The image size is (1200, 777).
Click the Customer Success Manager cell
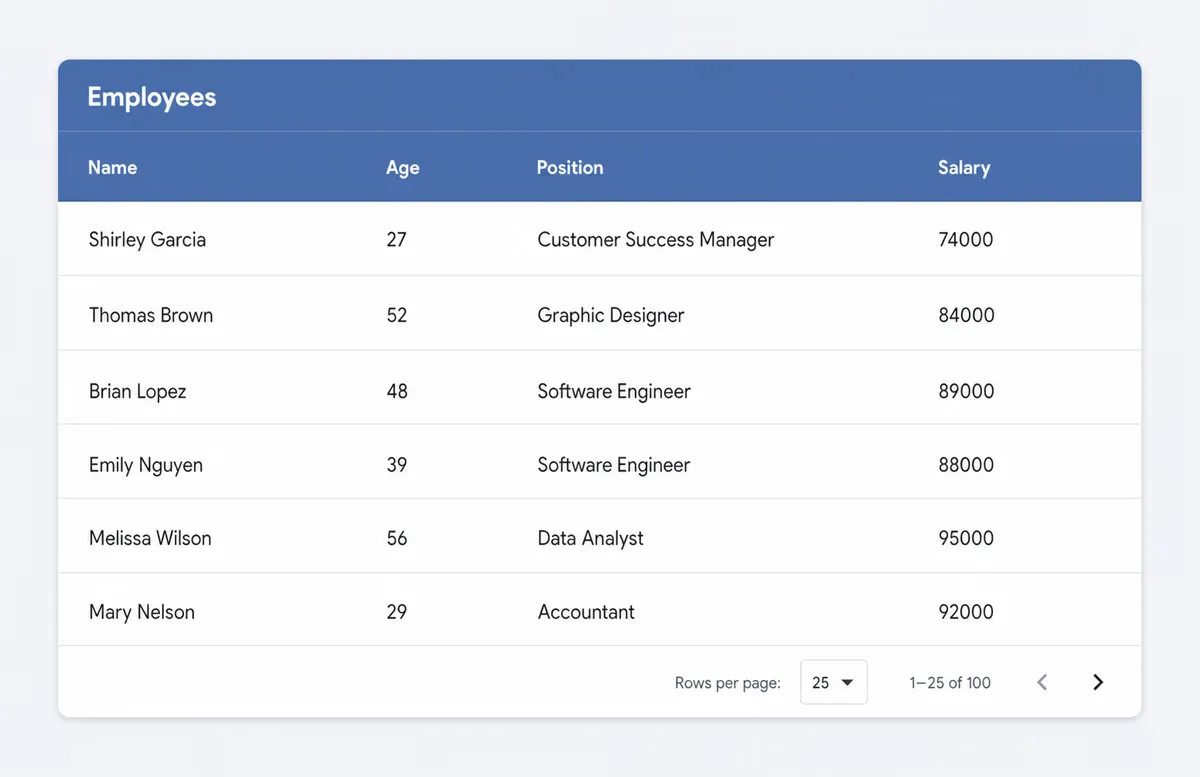(x=656, y=240)
